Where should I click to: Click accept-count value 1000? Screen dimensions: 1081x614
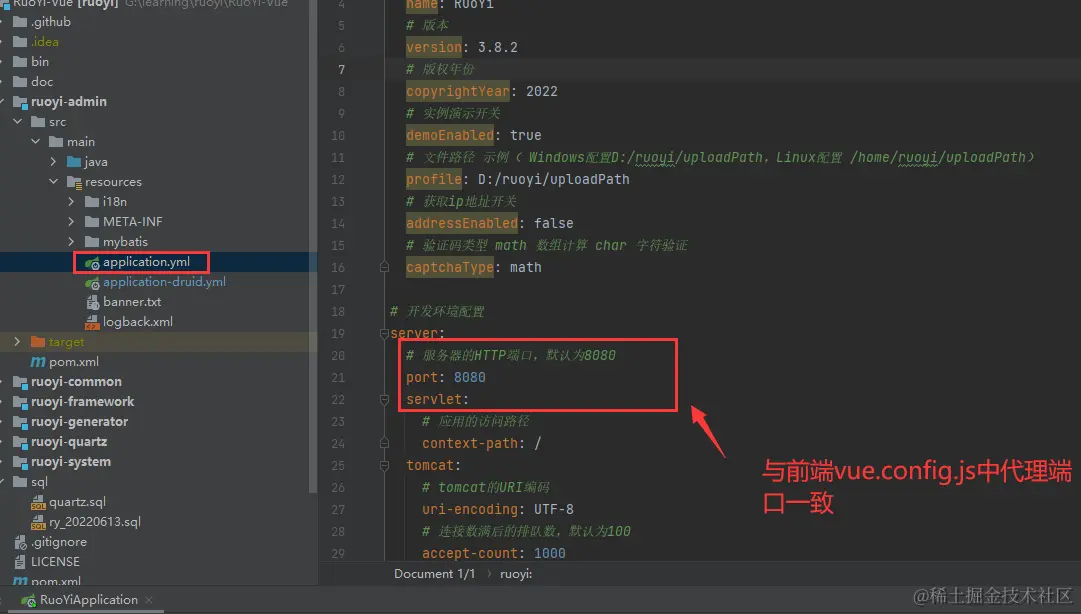(549, 553)
